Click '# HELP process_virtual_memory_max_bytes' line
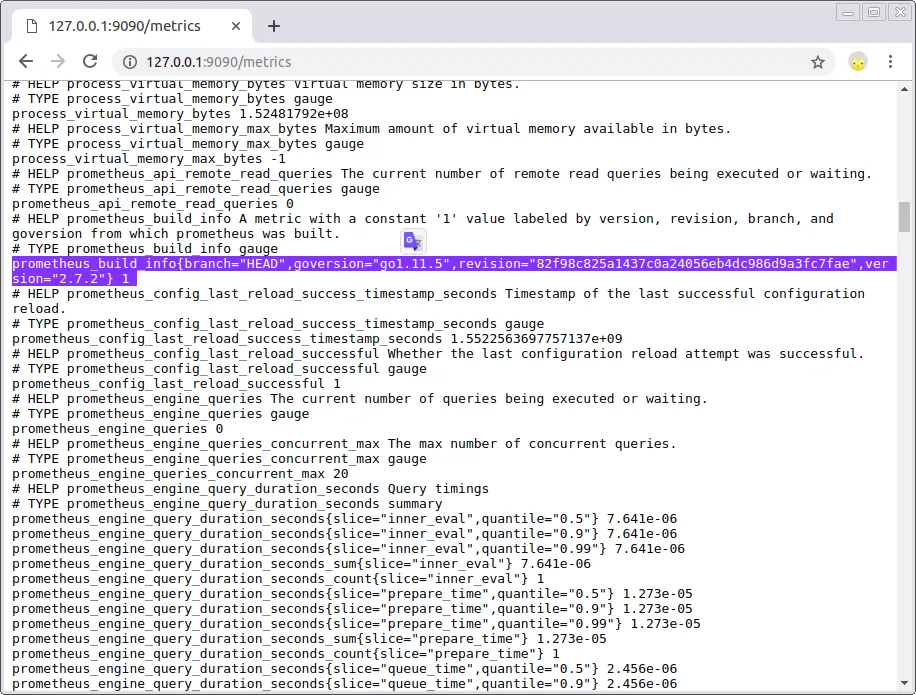Screen dimensions: 916x695 click(x=372, y=128)
